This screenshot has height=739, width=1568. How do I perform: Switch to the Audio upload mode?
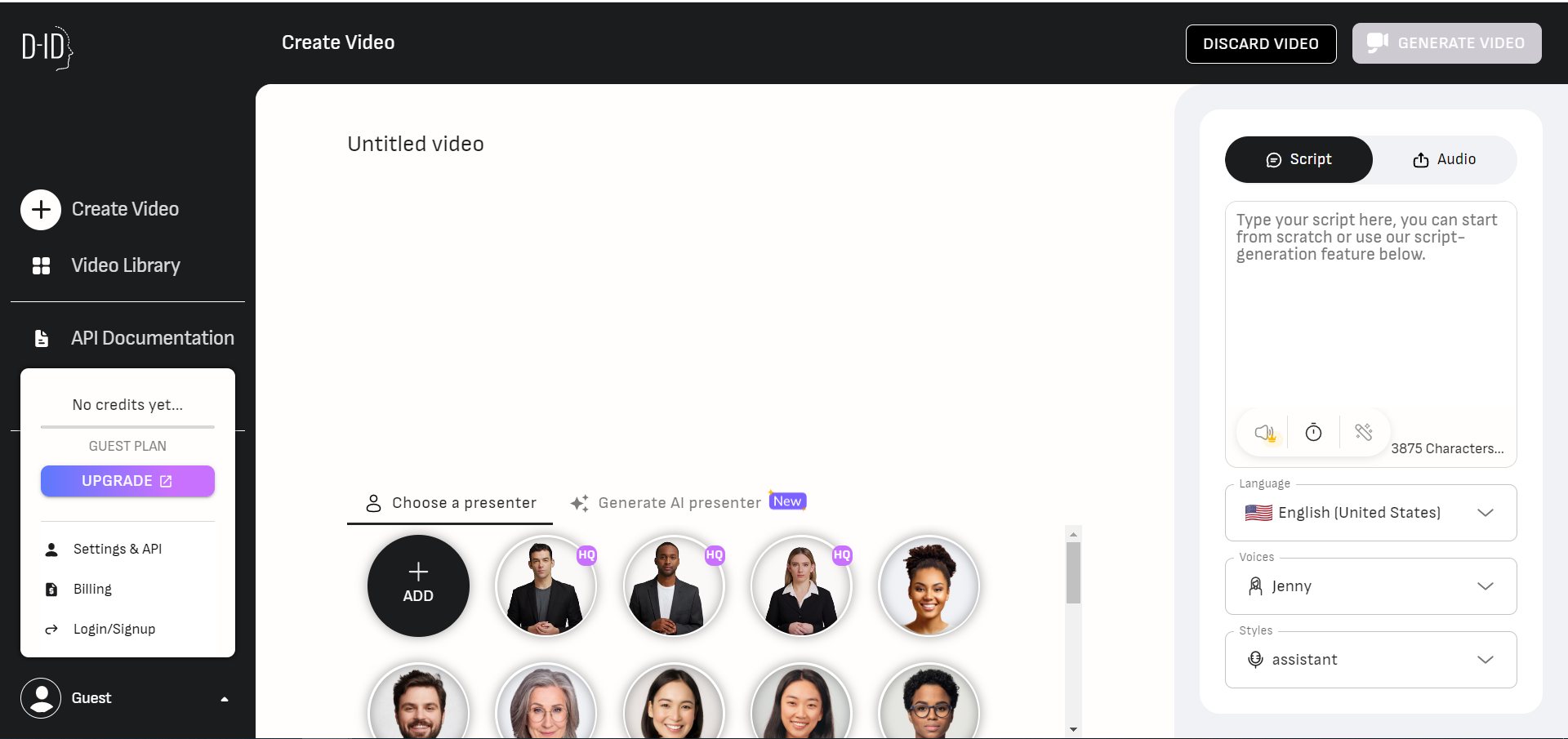tap(1444, 159)
